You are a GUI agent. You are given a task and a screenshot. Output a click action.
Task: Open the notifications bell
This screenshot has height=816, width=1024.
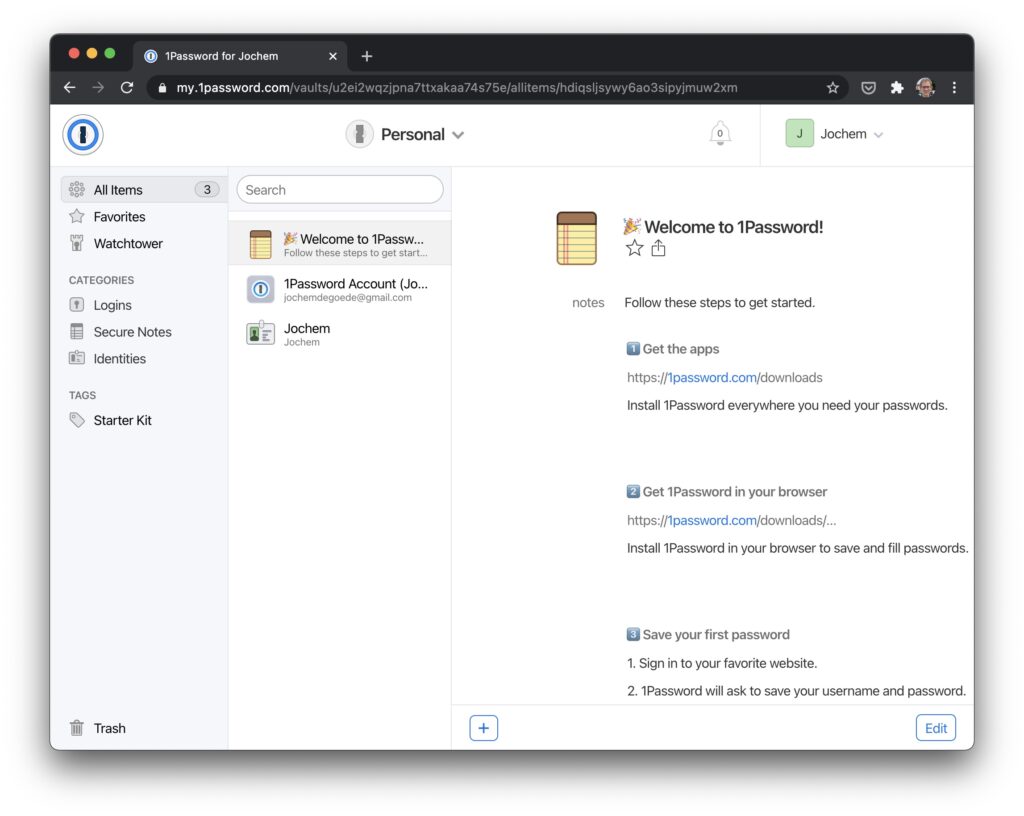click(x=720, y=133)
